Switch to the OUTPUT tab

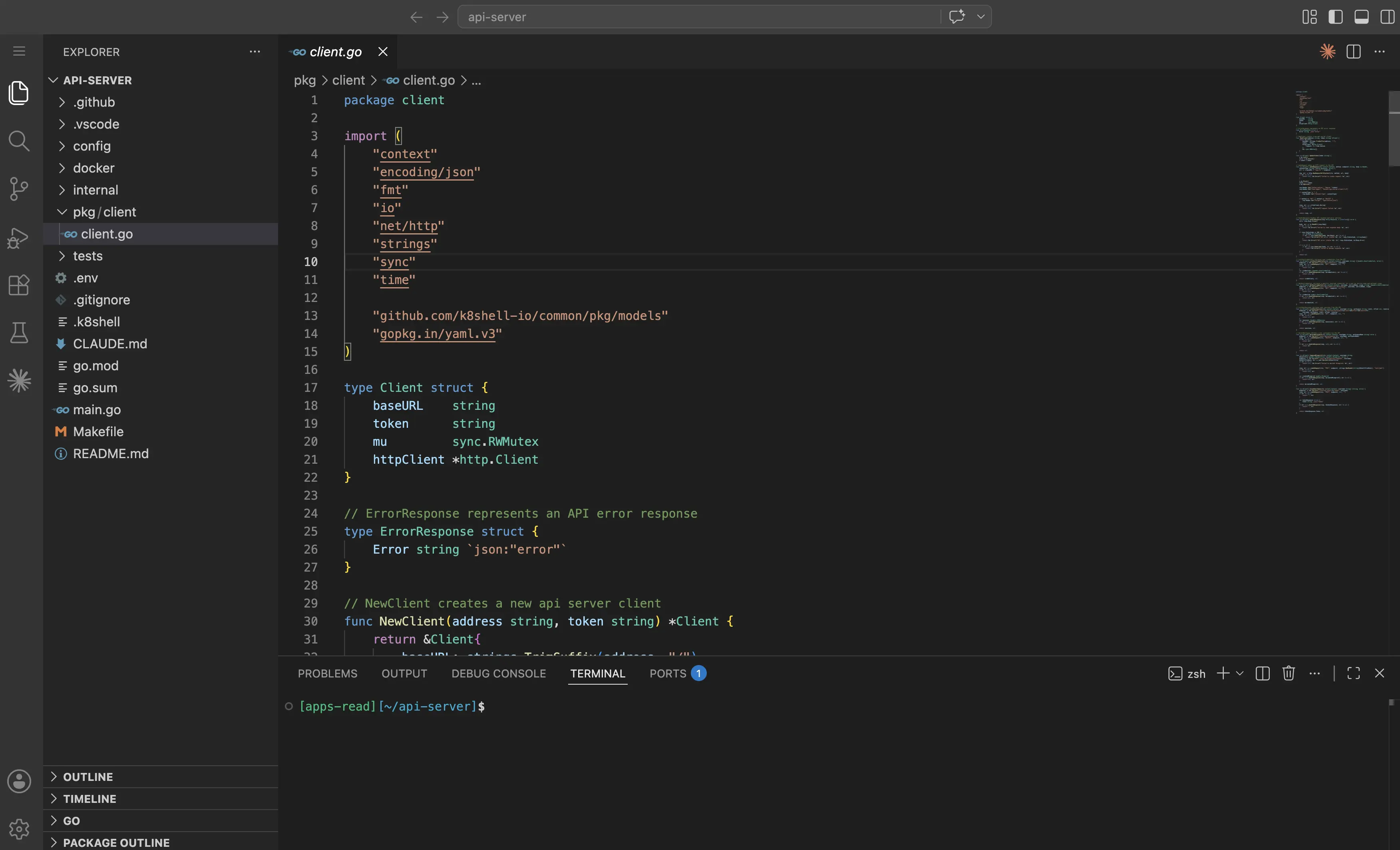(404, 673)
